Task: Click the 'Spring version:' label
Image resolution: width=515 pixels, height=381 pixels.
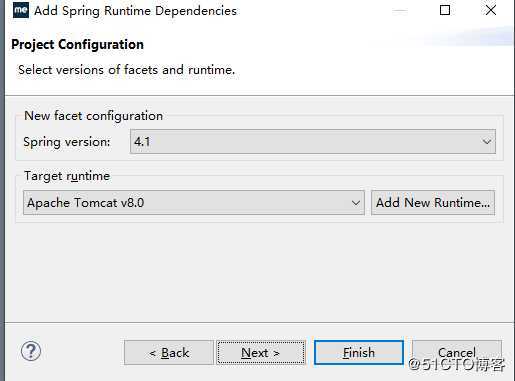Action: point(67,142)
